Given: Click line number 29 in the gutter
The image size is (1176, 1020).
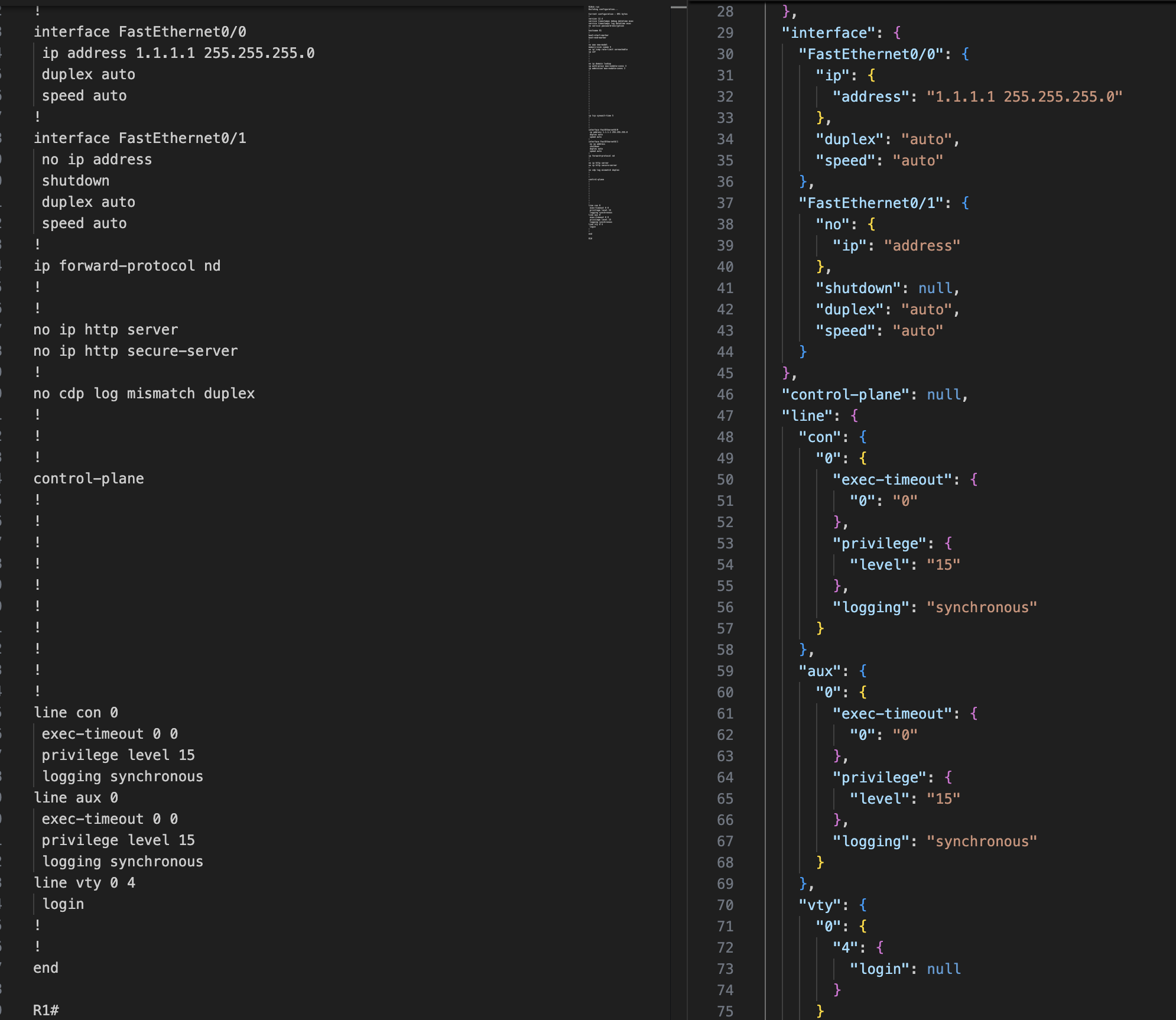Looking at the screenshot, I should pos(725,32).
